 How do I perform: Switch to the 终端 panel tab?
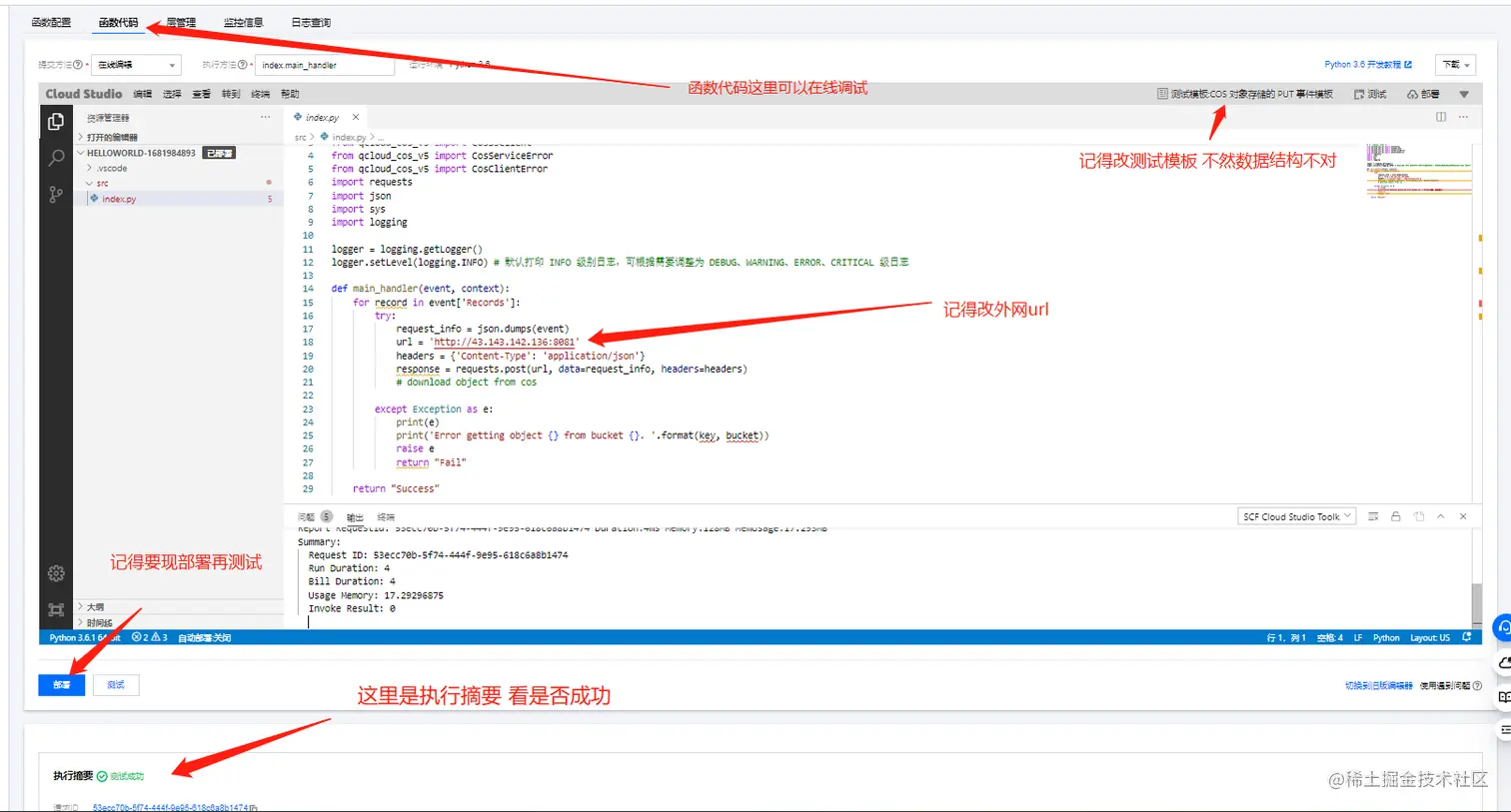click(x=386, y=517)
